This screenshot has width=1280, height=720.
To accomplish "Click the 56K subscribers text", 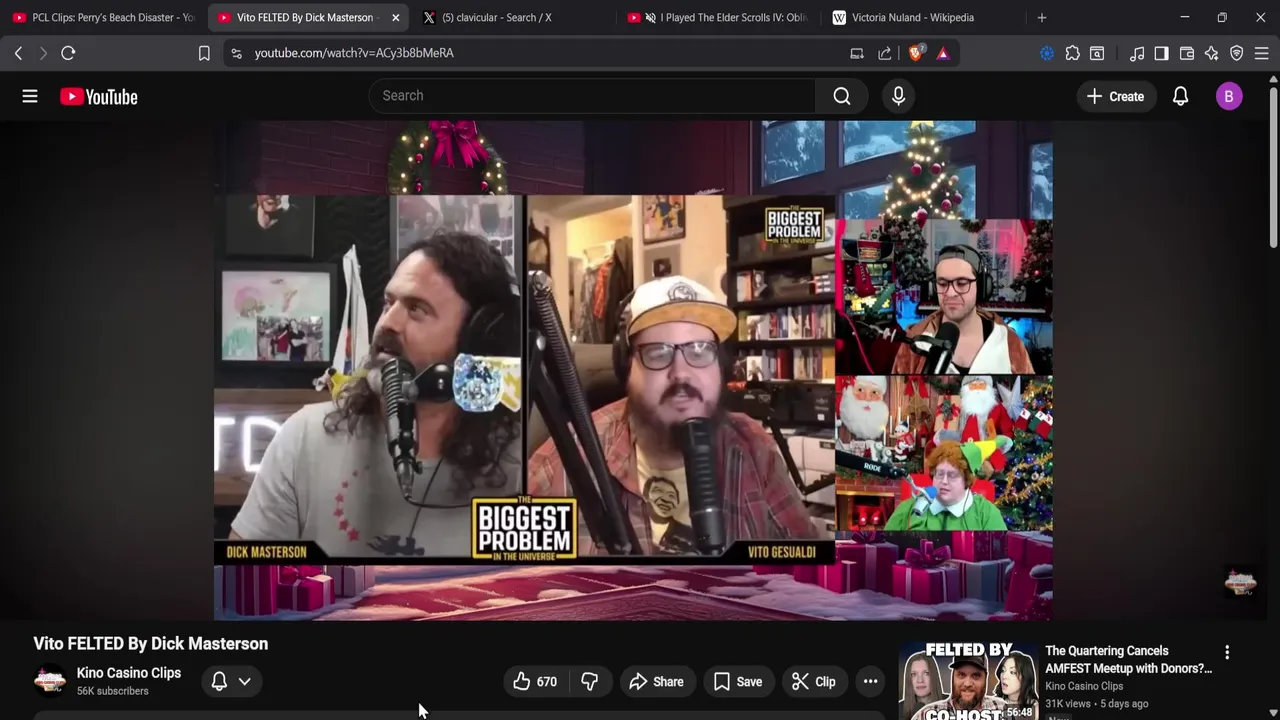I will pyautogui.click(x=113, y=691).
